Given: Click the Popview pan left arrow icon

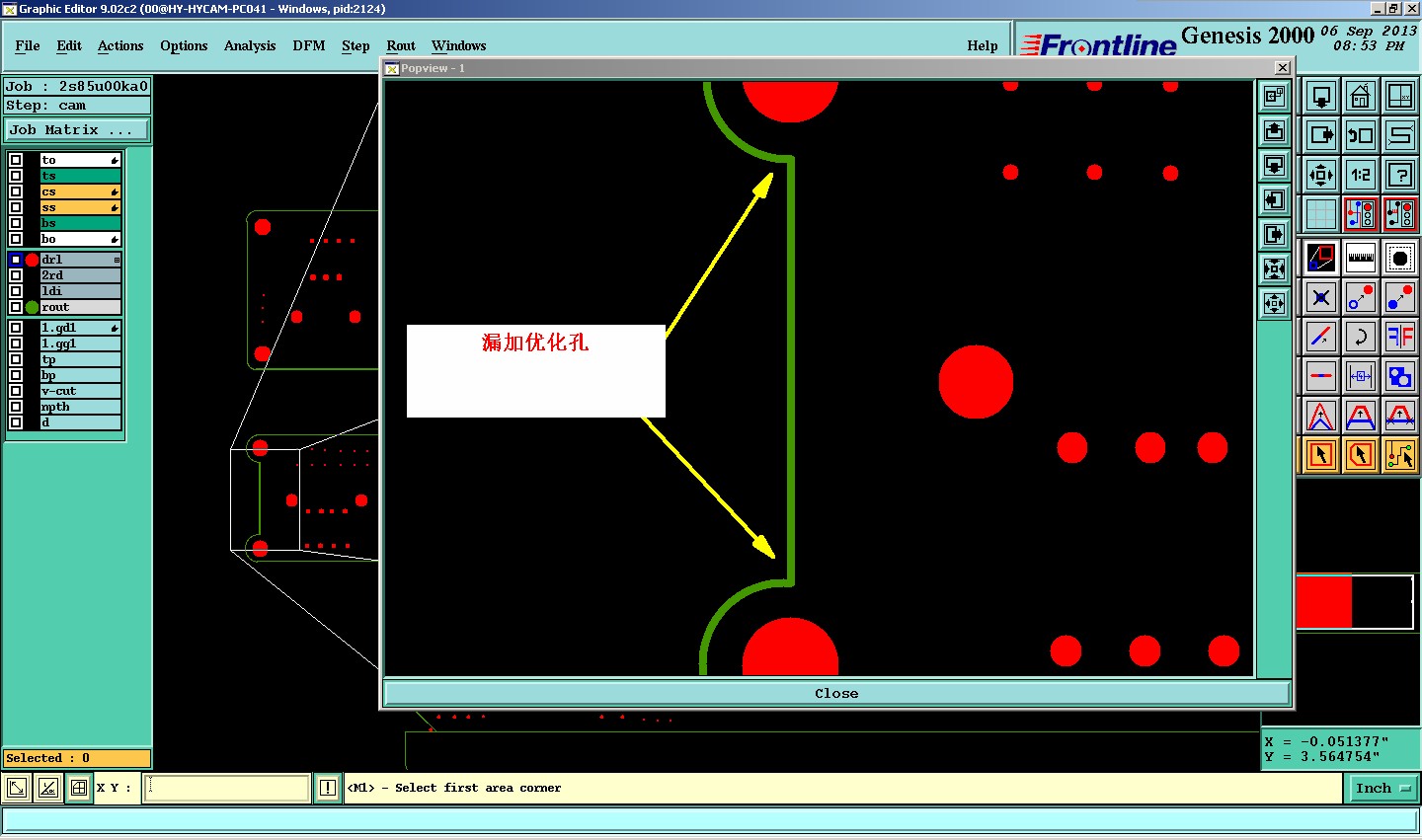Looking at the screenshot, I should (1275, 199).
